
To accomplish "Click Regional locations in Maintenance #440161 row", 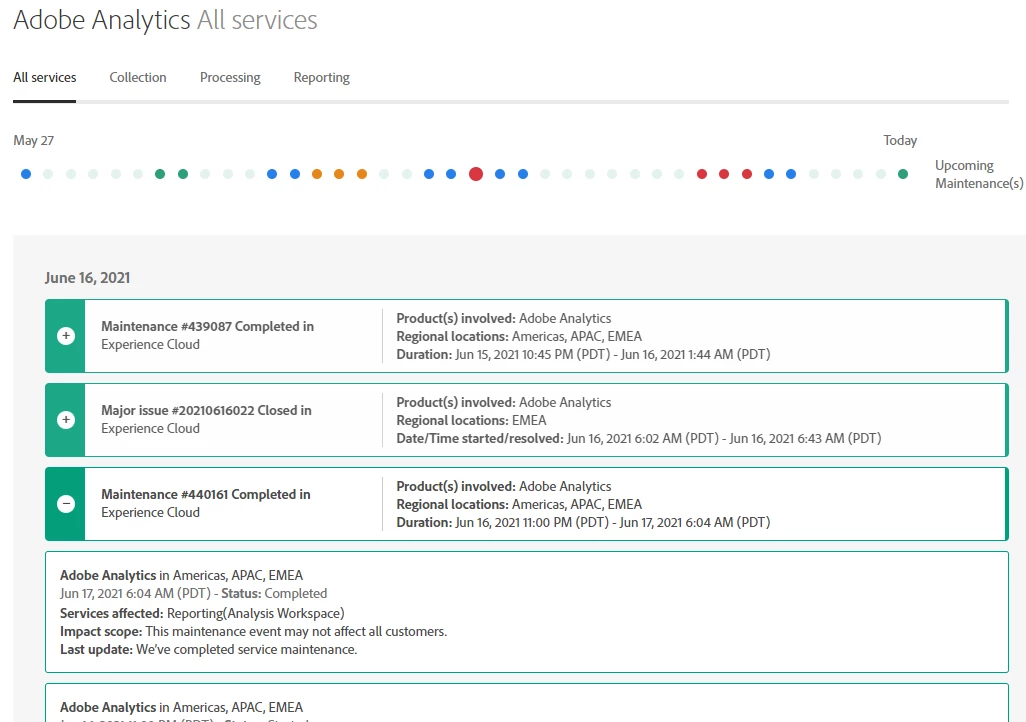I will (x=519, y=504).
